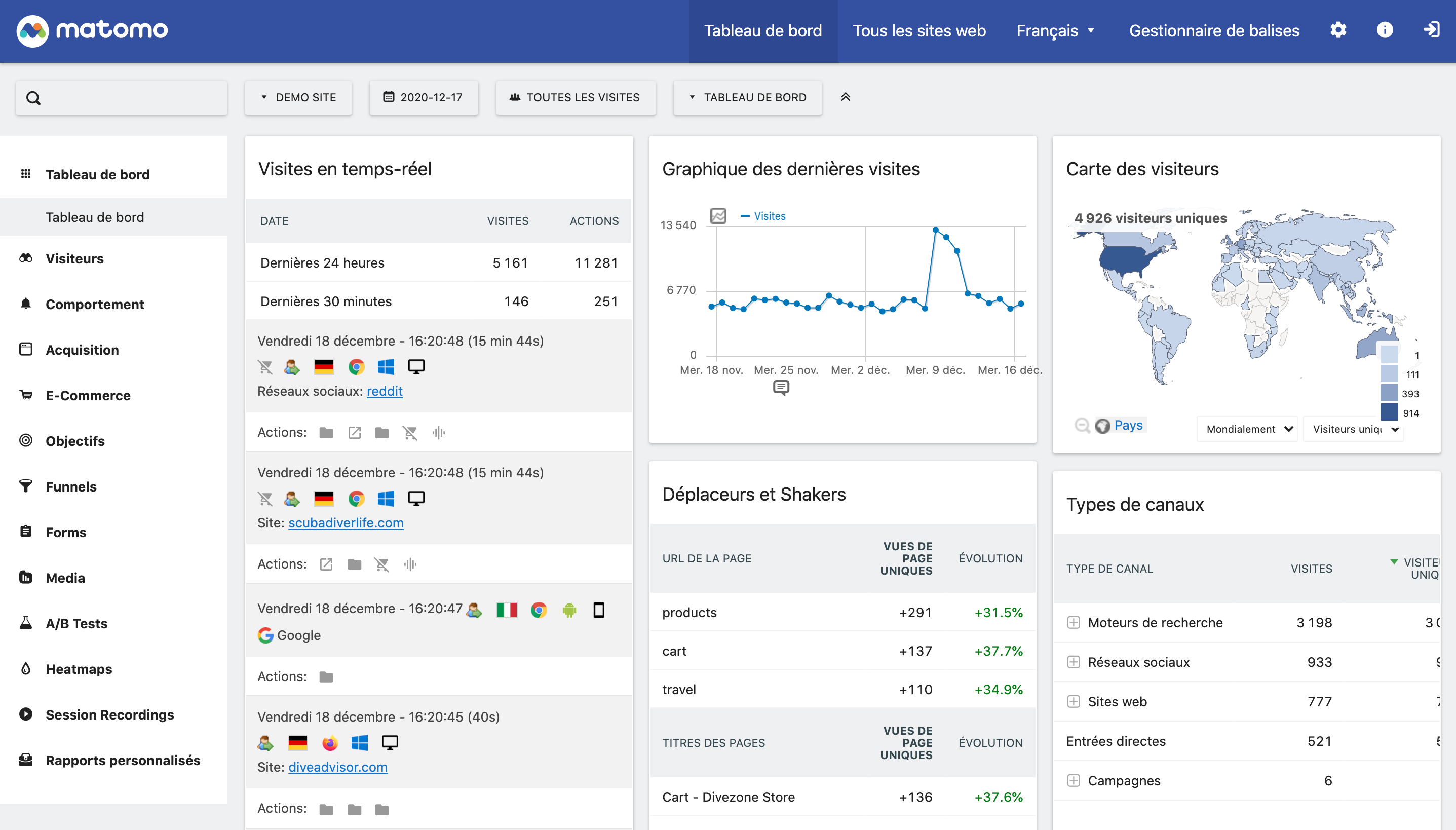Viewport: 1456px width, 830px height.
Task: Click in the search input field
Action: click(122, 98)
